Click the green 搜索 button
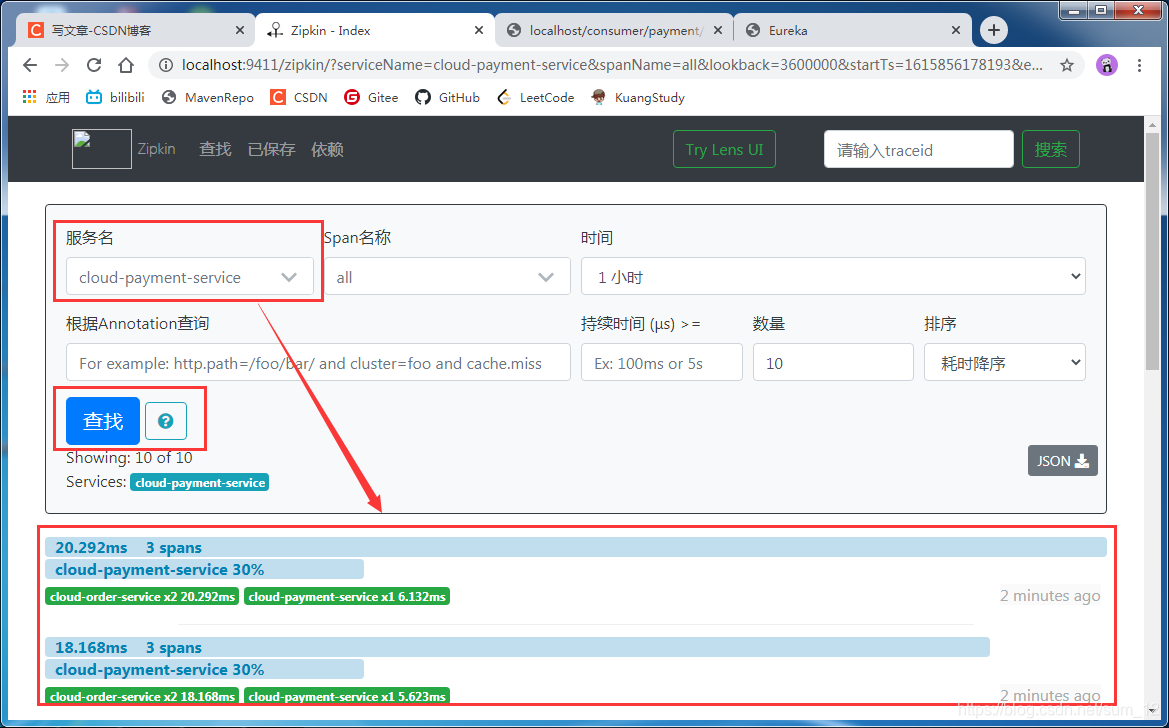This screenshot has width=1169, height=728. click(1050, 149)
